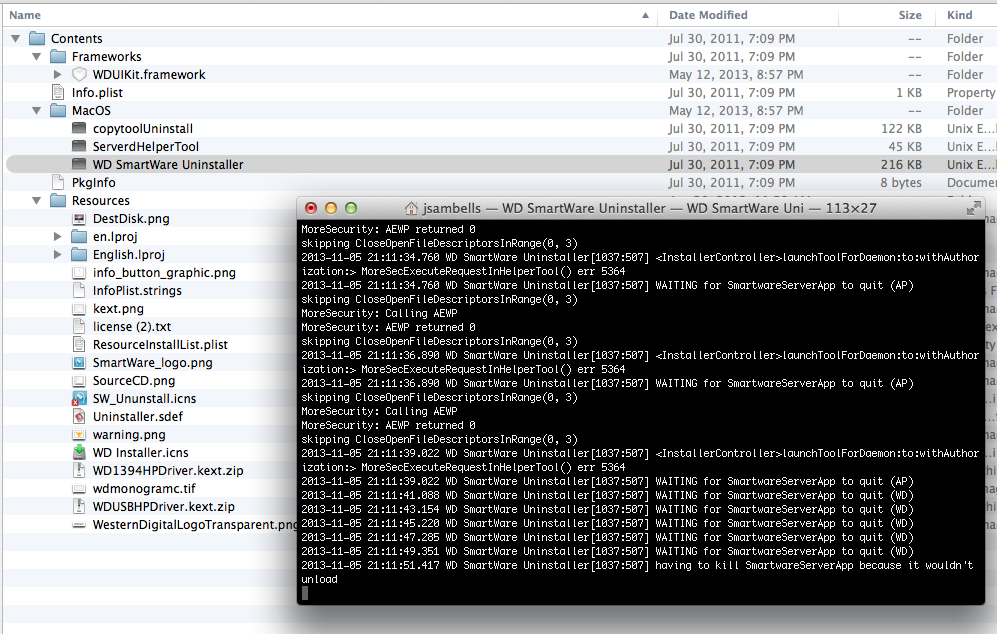Click the MacOS folder icon
The image size is (997, 634).
(58, 111)
